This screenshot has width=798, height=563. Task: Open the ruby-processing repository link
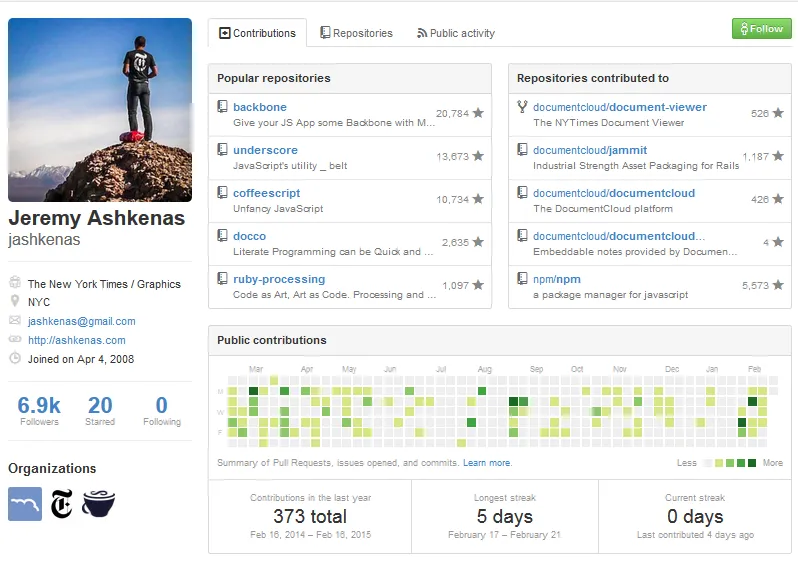[x=279, y=279]
